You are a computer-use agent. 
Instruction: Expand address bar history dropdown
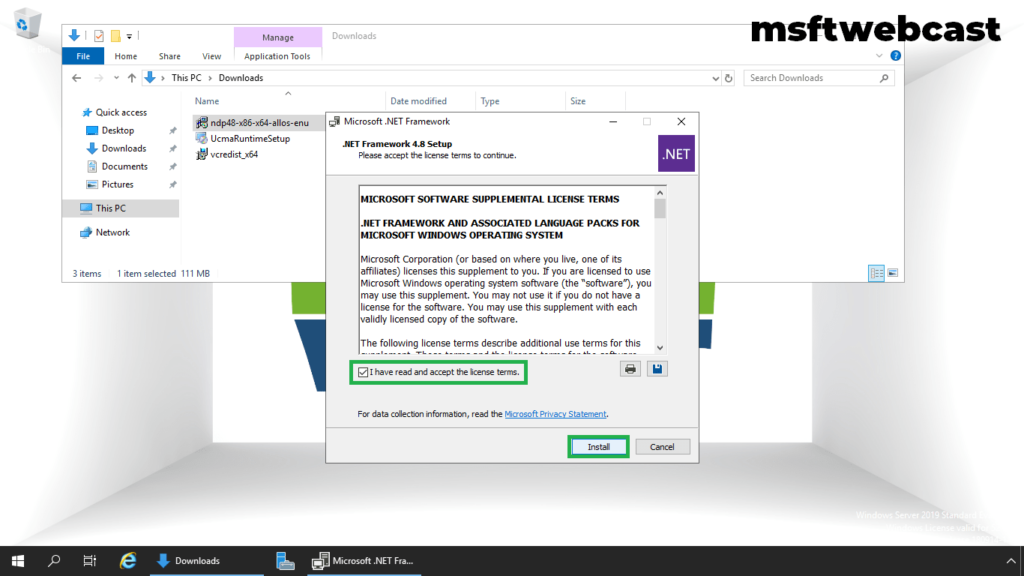[x=715, y=78]
